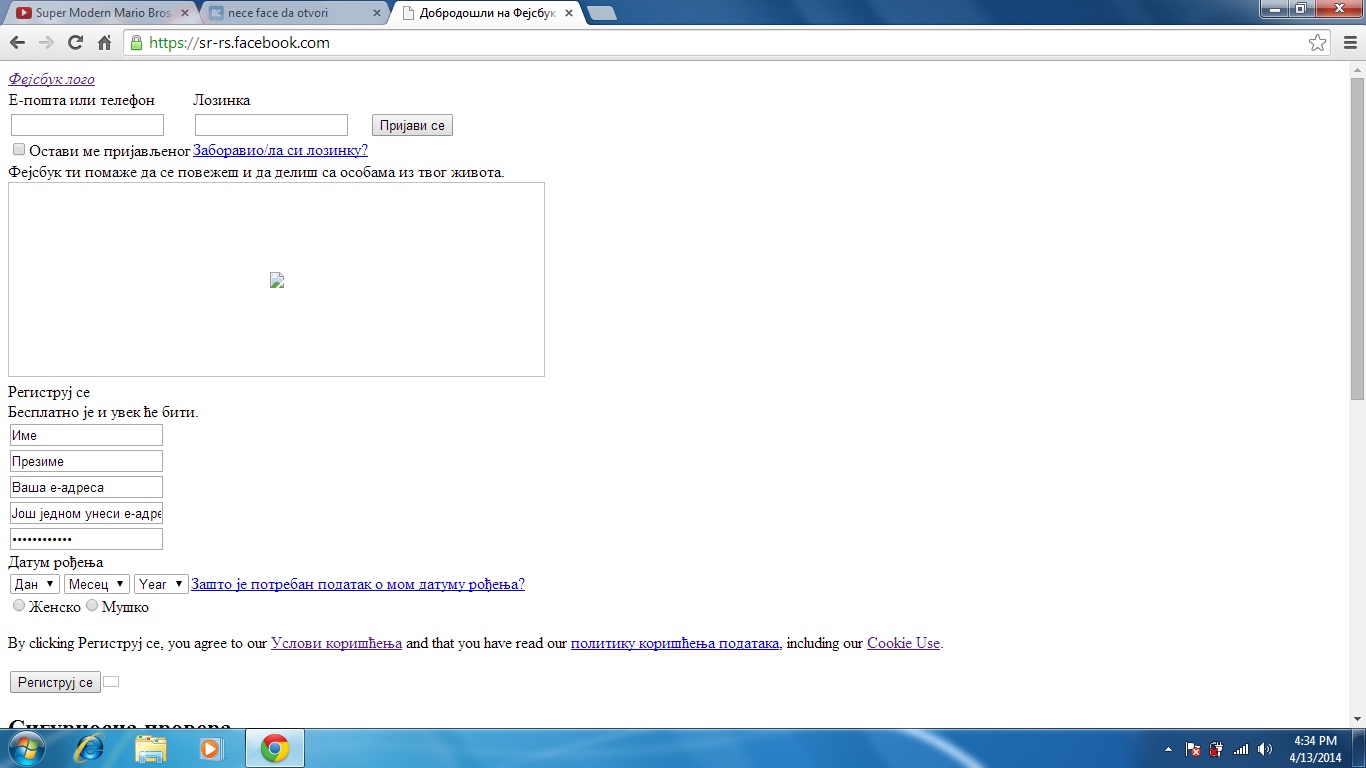Tick the Остави ме пријављеног checkbox
The image size is (1366, 768).
point(19,150)
